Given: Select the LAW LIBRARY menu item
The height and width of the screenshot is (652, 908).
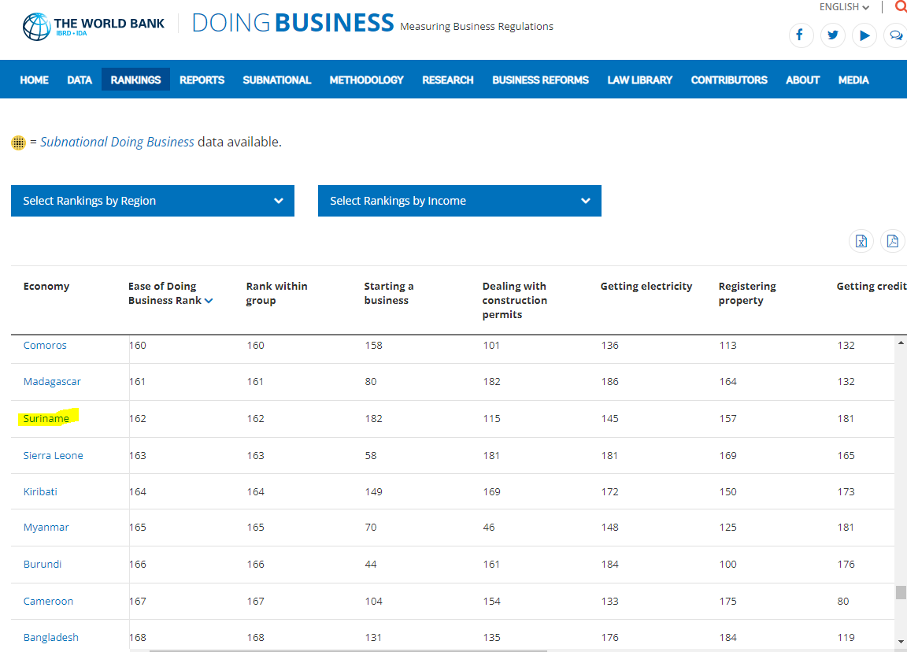Looking at the screenshot, I should 639,80.
